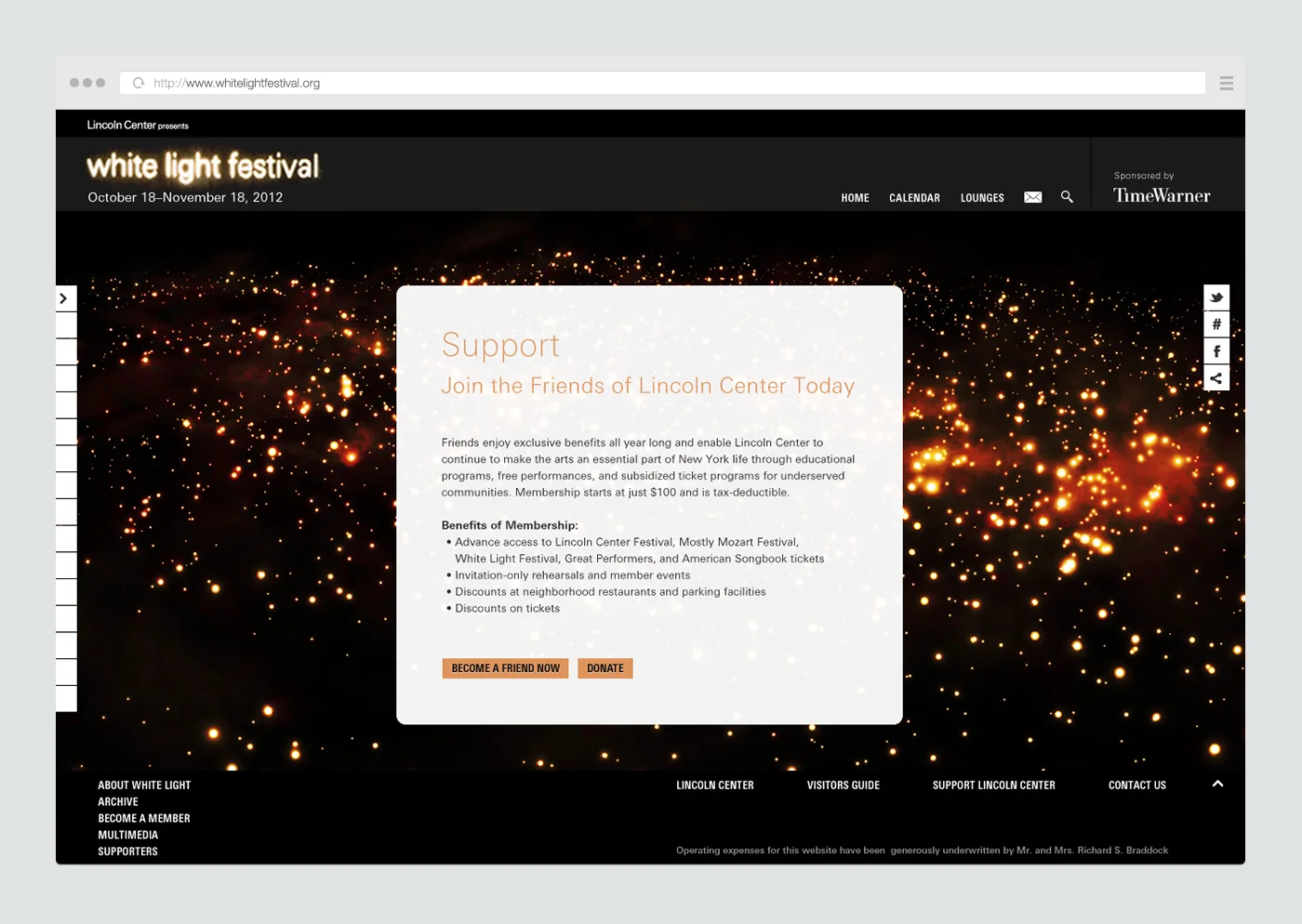Screen dimensions: 1302x924
Task: Open the LOUNGES section
Action: pos(982,197)
